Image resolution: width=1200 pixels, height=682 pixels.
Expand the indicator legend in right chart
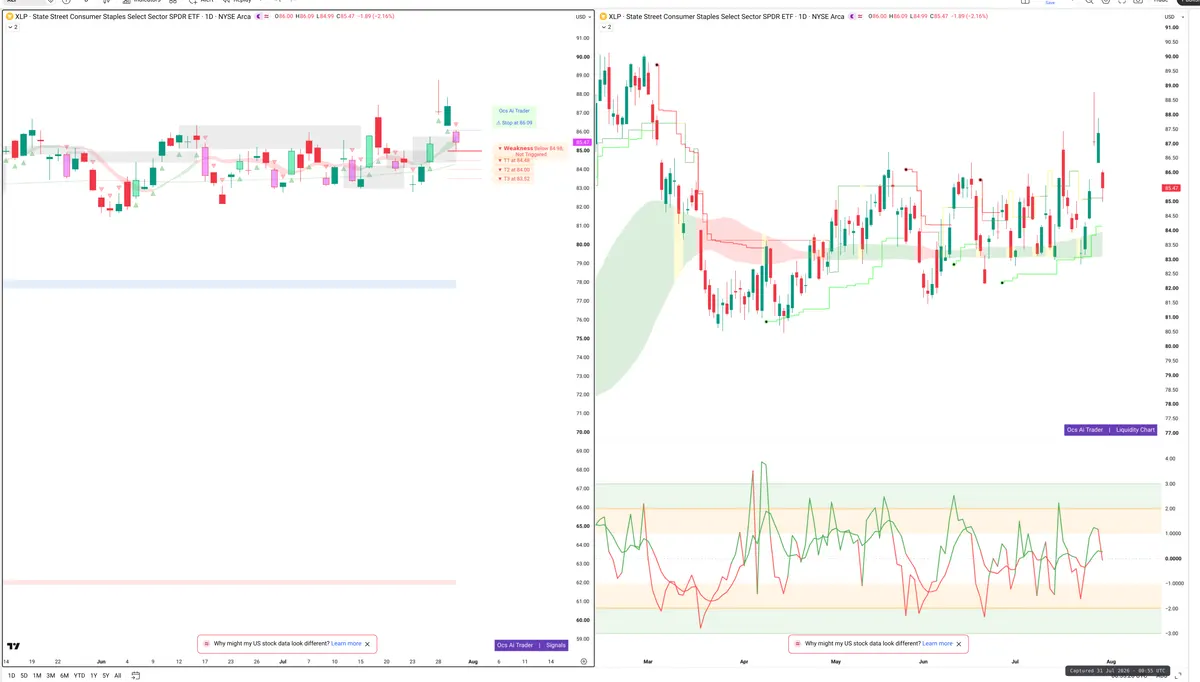click(x=606, y=27)
